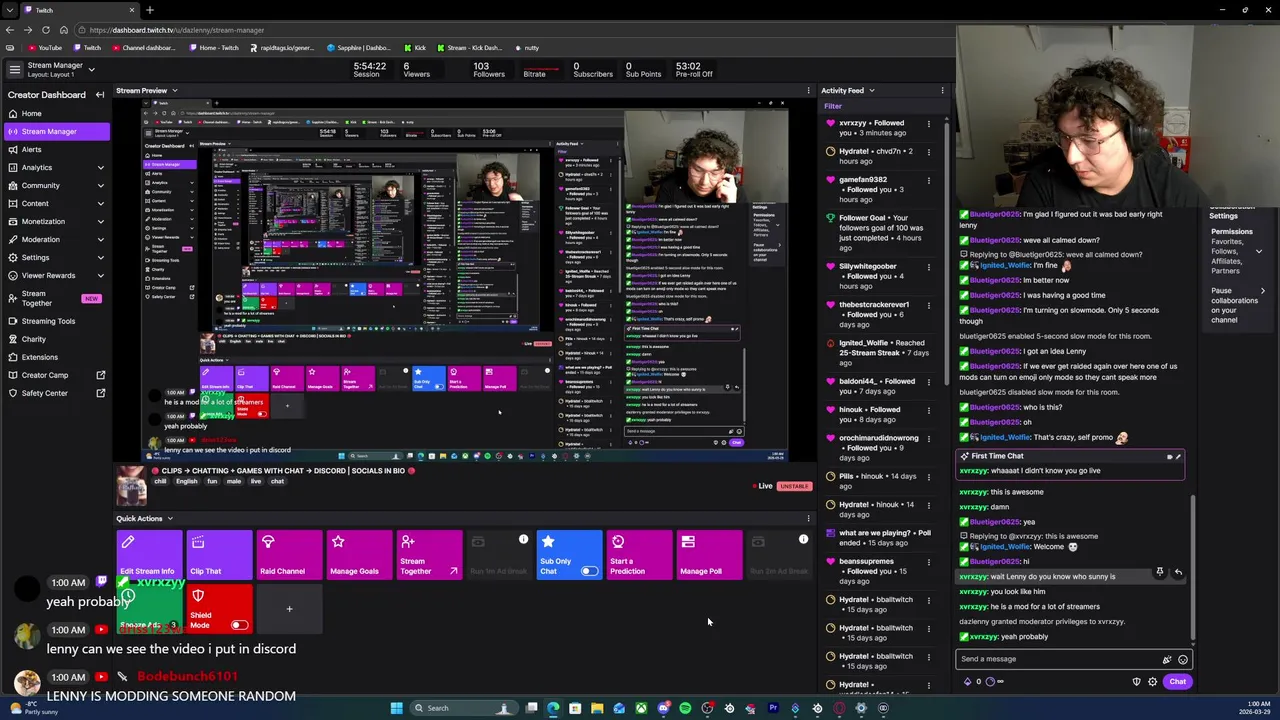Open the emote picker in chat
Screen dimensions: 1280x720
(1183, 659)
